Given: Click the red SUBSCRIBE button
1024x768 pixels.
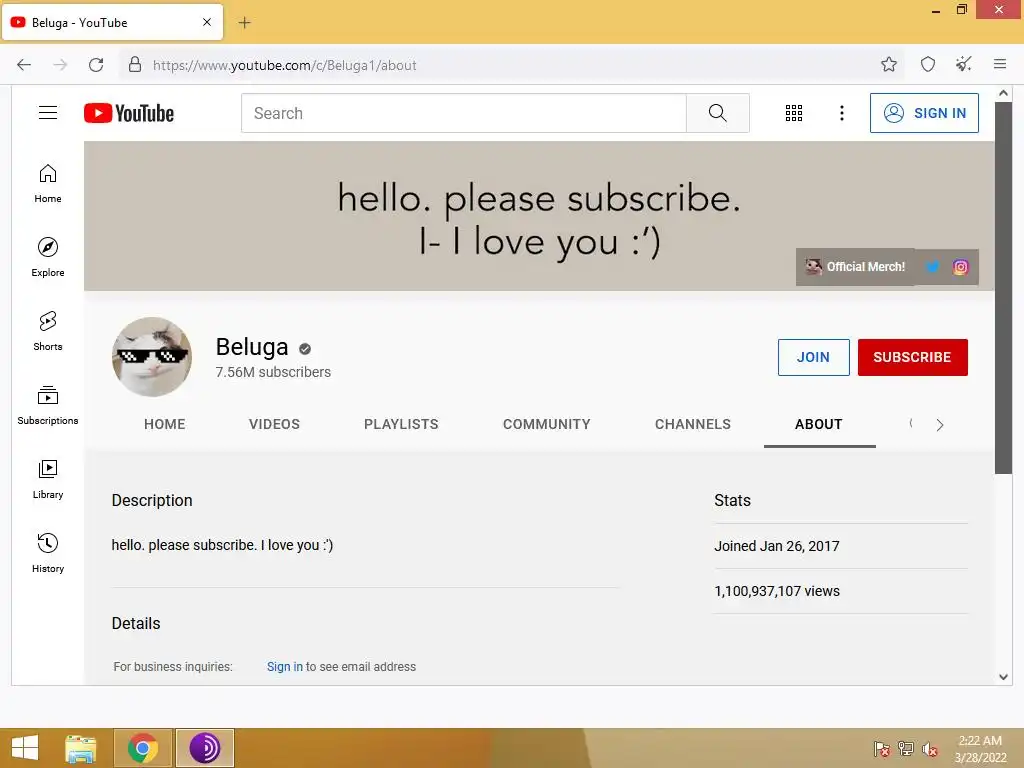Looking at the screenshot, I should pyautogui.click(x=912, y=357).
